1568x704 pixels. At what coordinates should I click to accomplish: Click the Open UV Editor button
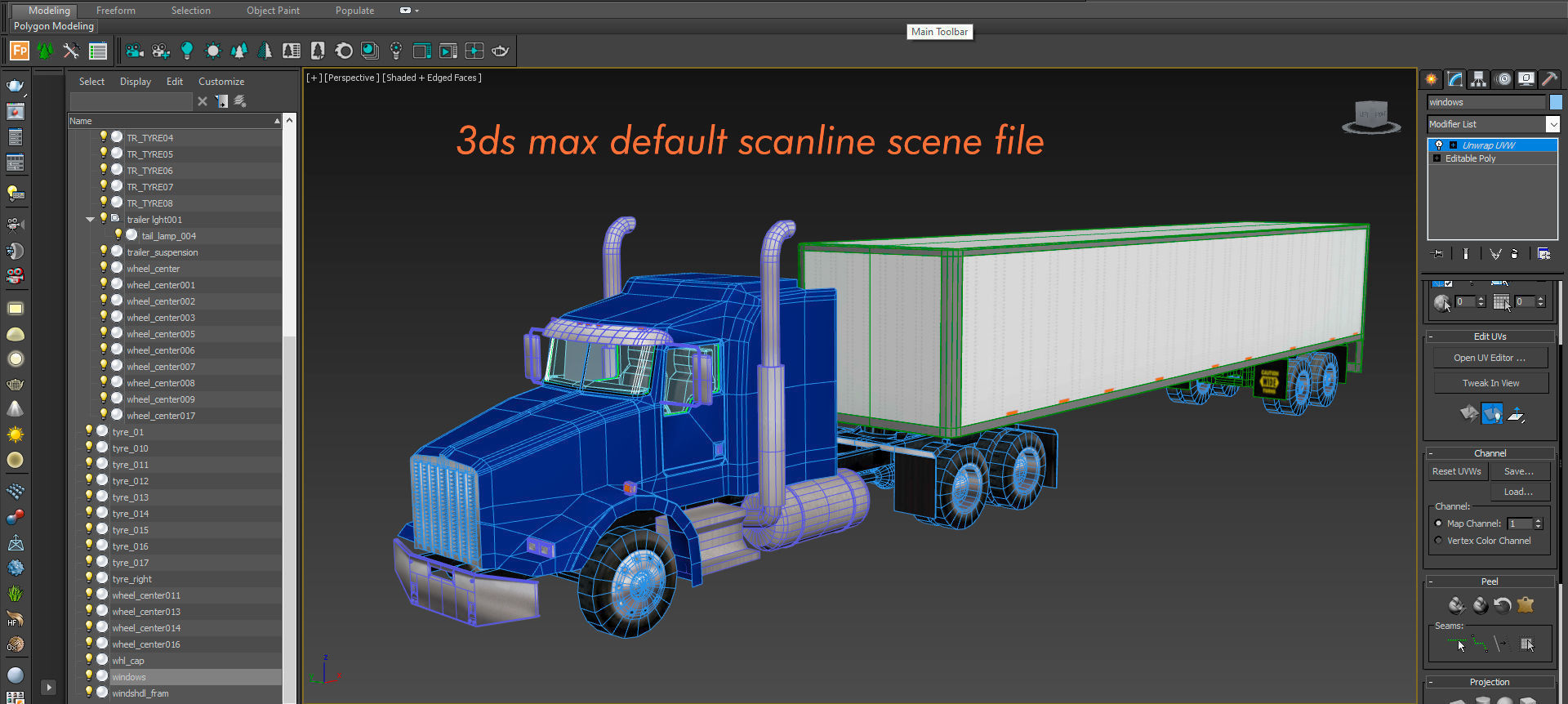pyautogui.click(x=1490, y=358)
